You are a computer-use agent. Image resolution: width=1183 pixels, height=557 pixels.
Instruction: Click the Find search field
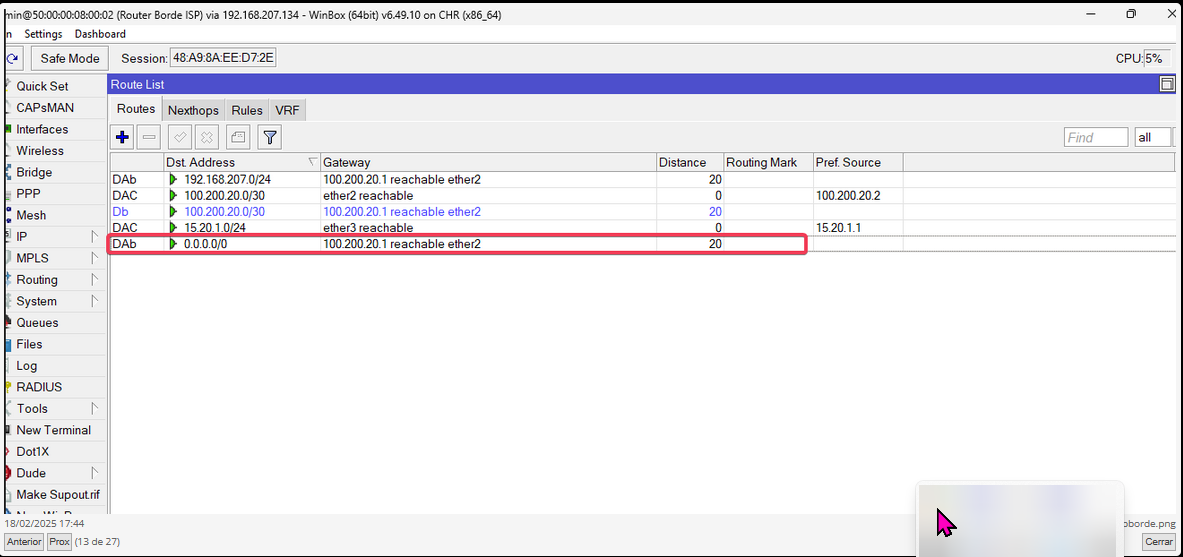click(1095, 138)
